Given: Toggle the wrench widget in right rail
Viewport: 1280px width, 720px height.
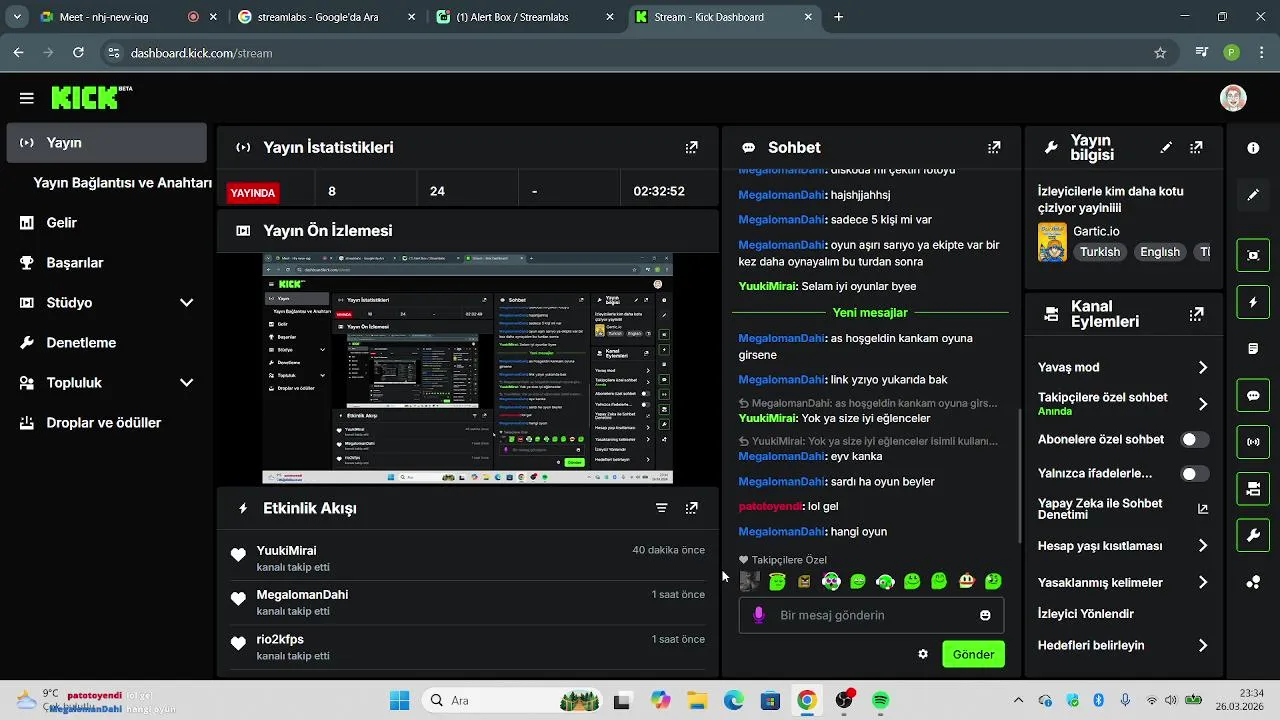Looking at the screenshot, I should coord(1253,536).
